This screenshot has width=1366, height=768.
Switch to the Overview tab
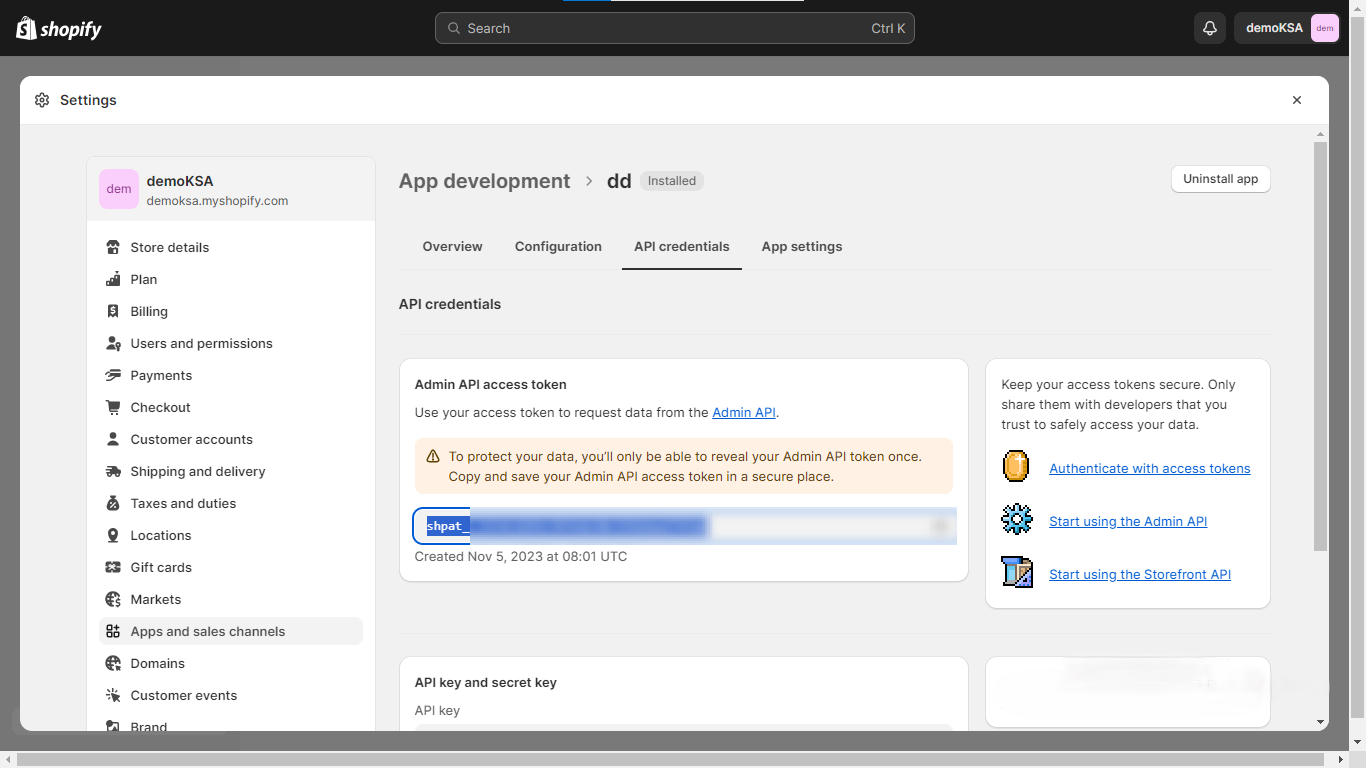(x=452, y=246)
